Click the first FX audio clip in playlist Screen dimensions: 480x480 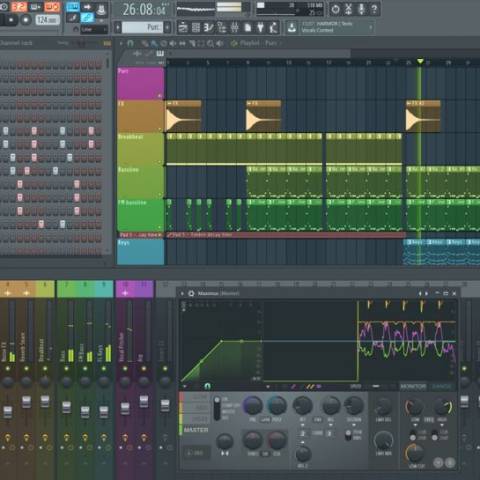[x=184, y=116]
